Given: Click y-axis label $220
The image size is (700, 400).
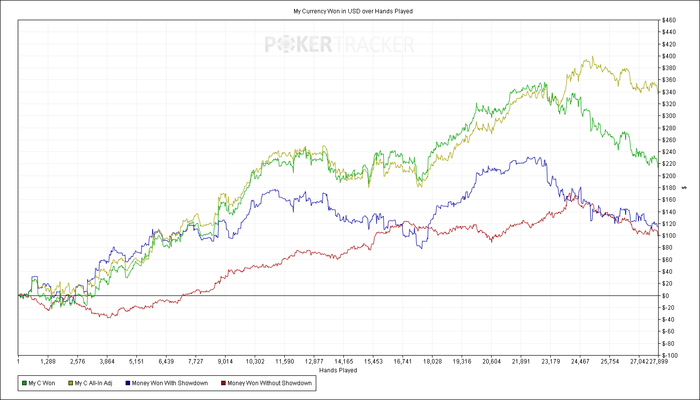Looking at the screenshot, I should click(668, 164).
